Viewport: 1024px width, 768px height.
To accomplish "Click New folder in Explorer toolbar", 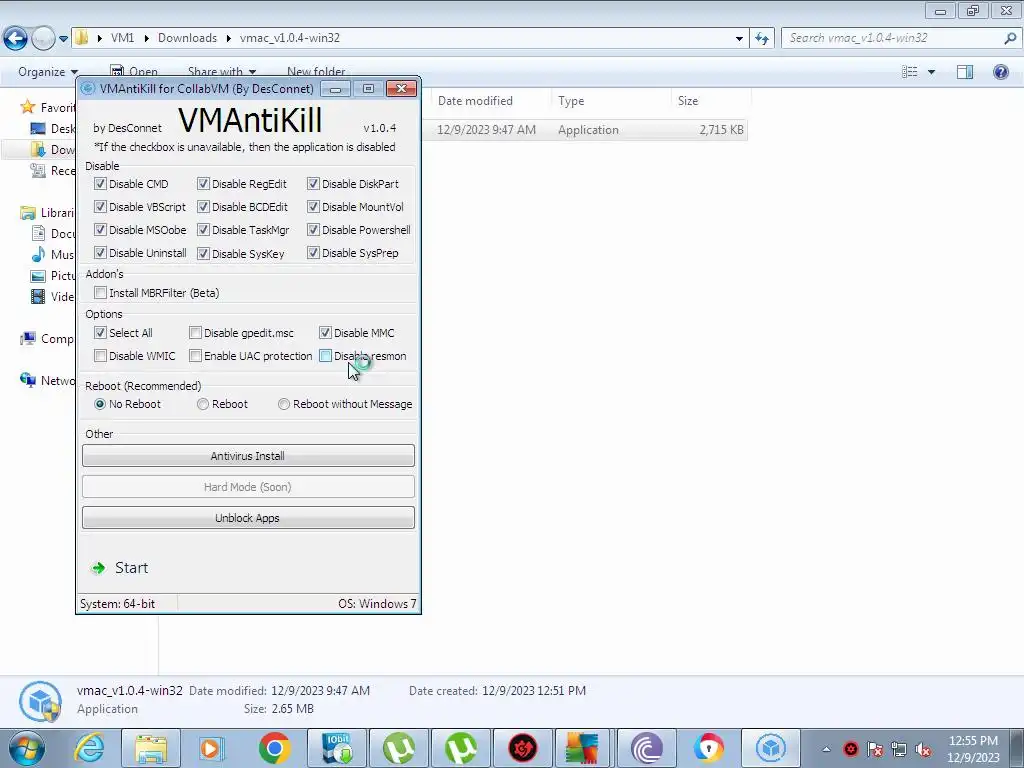I will (x=316, y=71).
